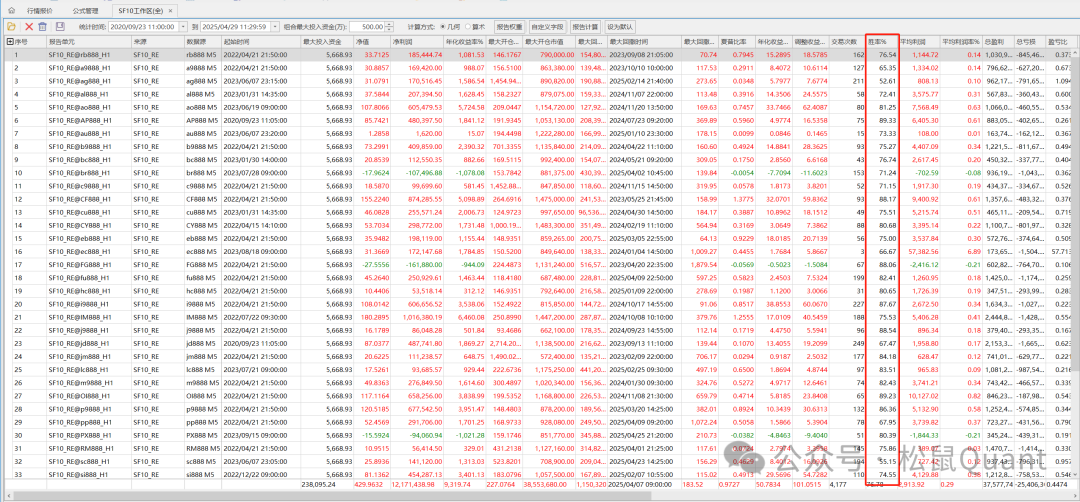The image size is (1080, 502).
Task: Select the 算术 calculation radio button
Action: pyautogui.click(x=468, y=25)
